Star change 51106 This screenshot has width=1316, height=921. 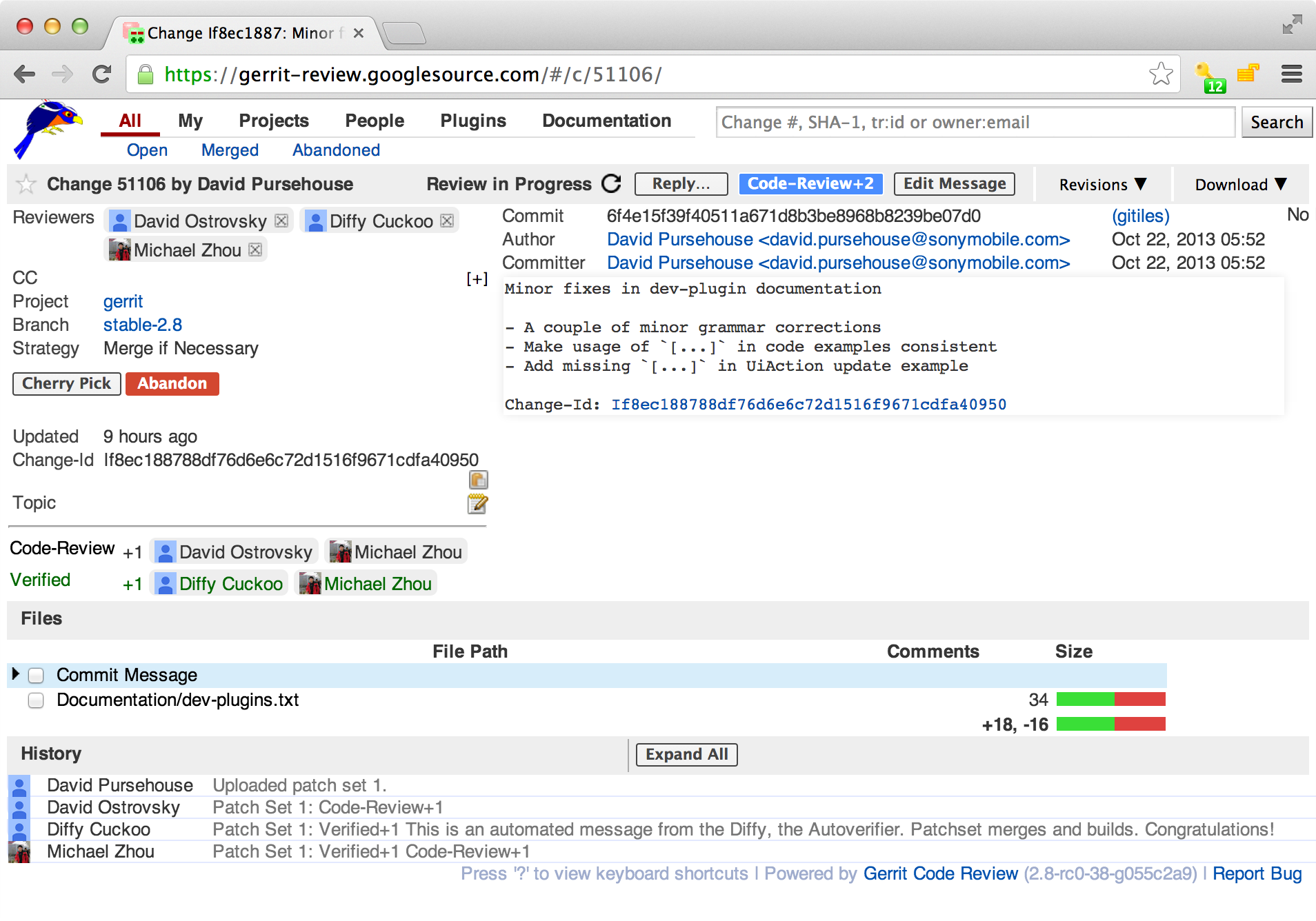point(26,184)
